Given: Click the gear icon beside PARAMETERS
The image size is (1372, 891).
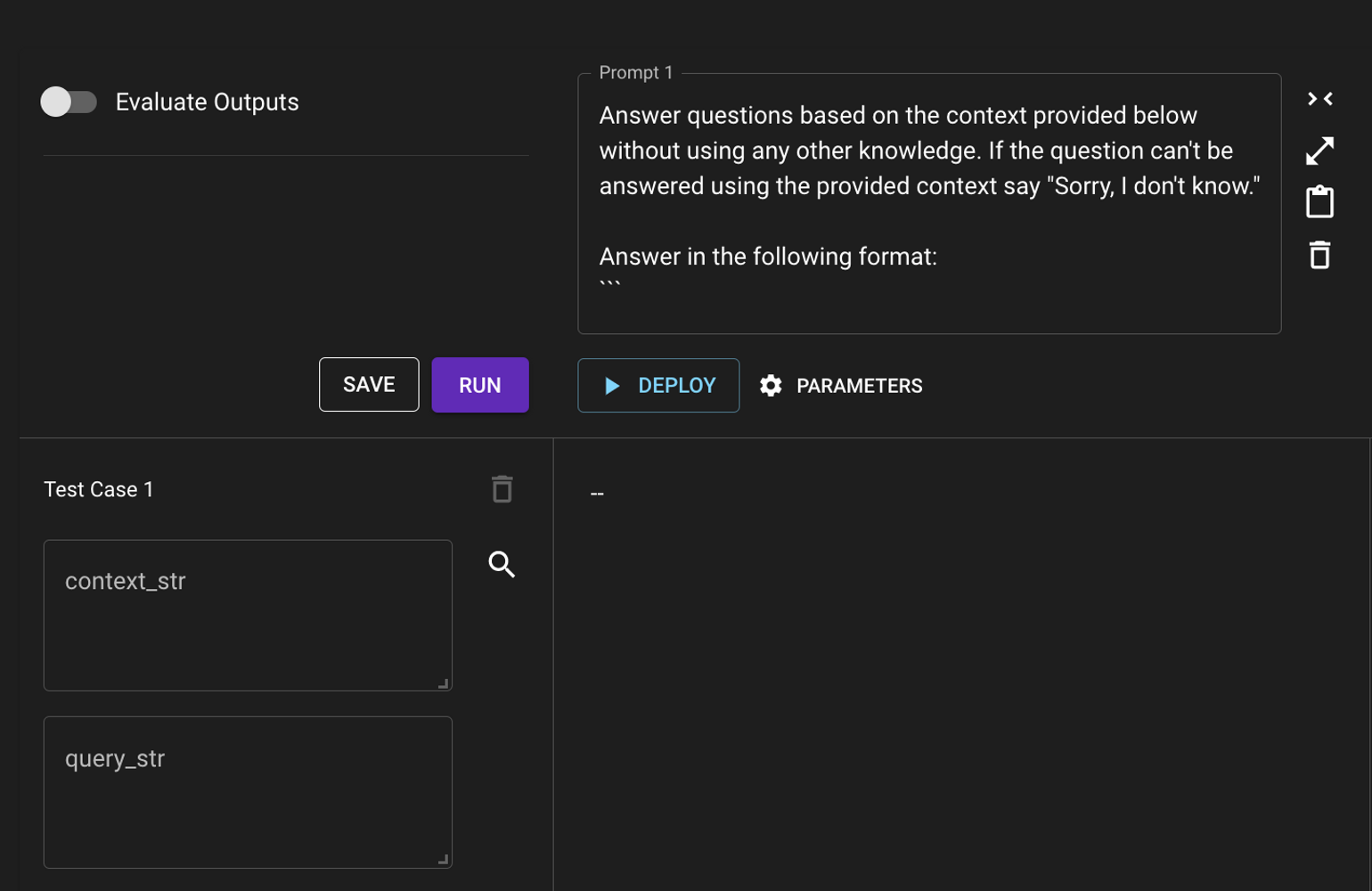Looking at the screenshot, I should [x=771, y=386].
